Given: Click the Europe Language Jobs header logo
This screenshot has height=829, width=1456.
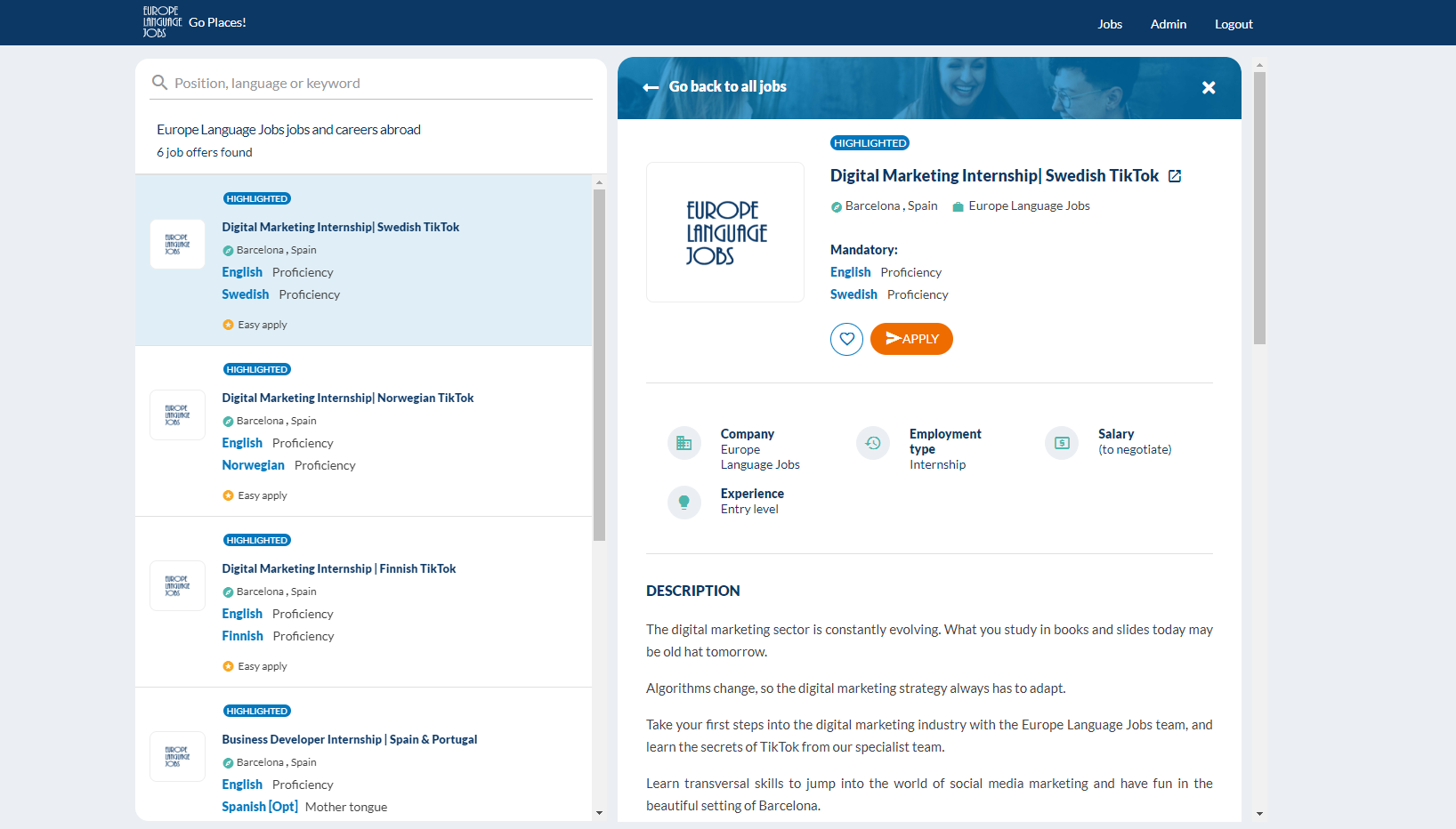Looking at the screenshot, I should [x=162, y=22].
